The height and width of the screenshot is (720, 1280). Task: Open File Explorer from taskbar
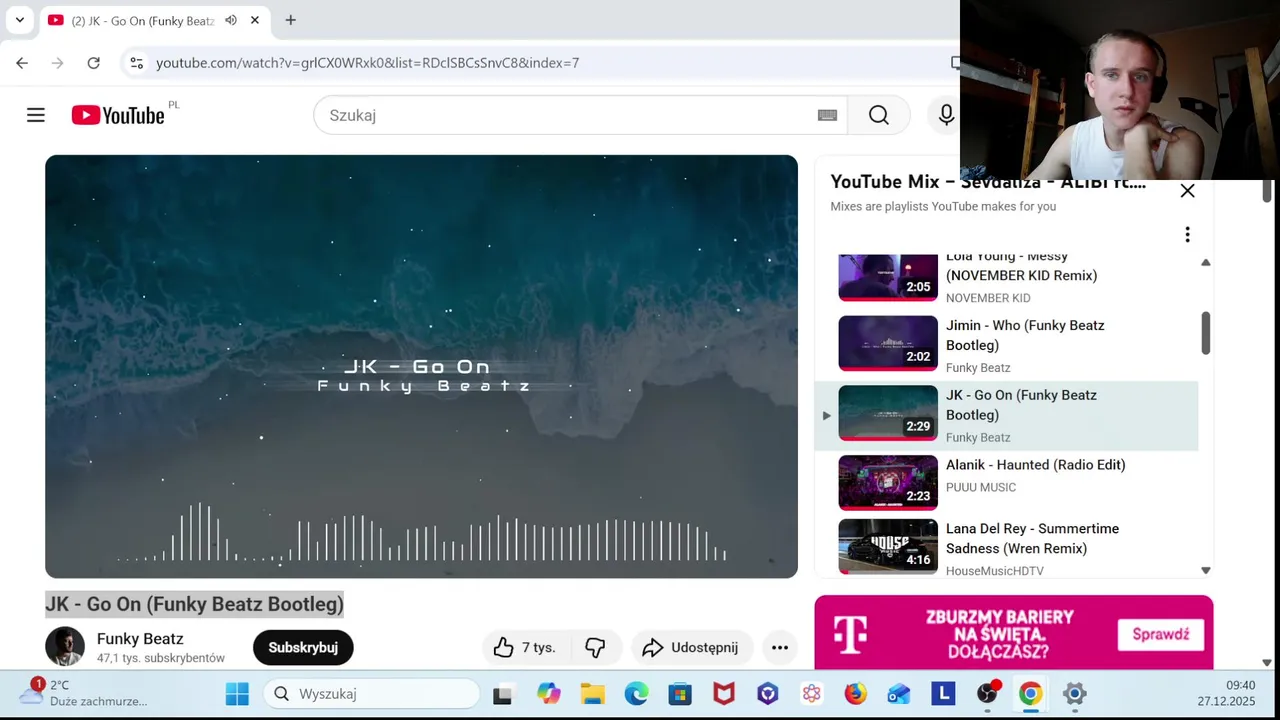592,694
